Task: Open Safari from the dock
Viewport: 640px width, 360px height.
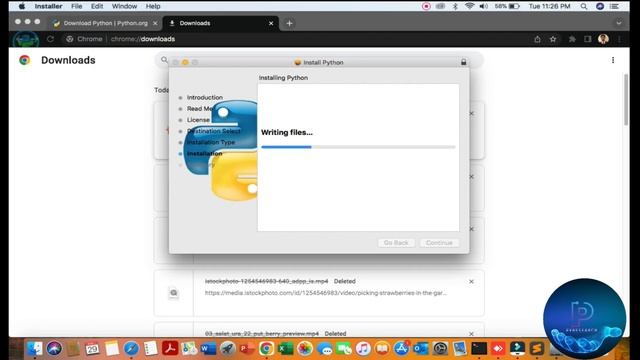Action: 131,349
